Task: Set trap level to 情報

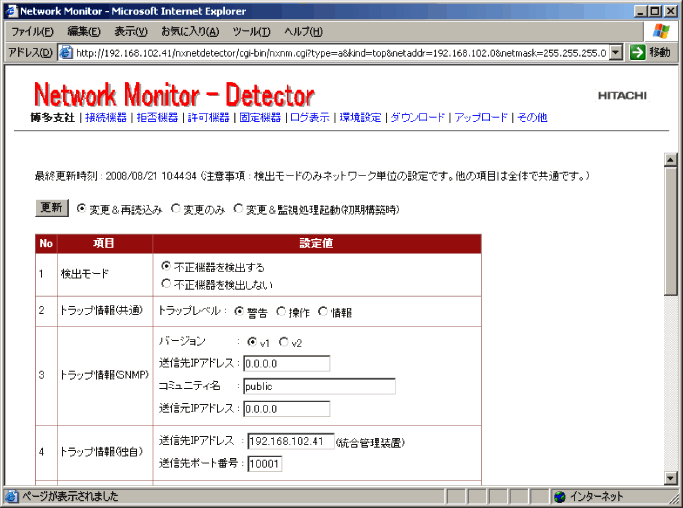Action: (x=323, y=311)
